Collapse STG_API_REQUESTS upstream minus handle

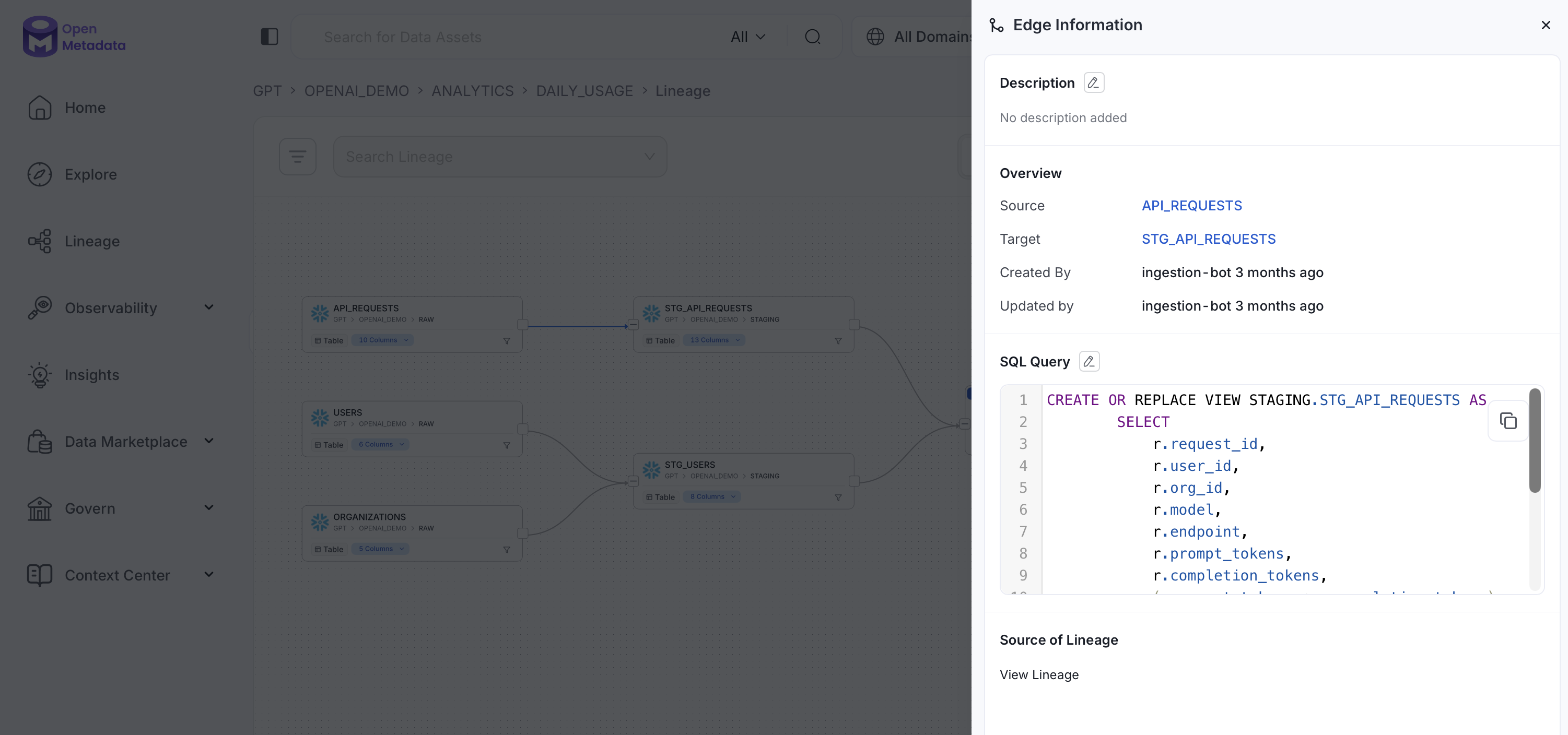633,325
